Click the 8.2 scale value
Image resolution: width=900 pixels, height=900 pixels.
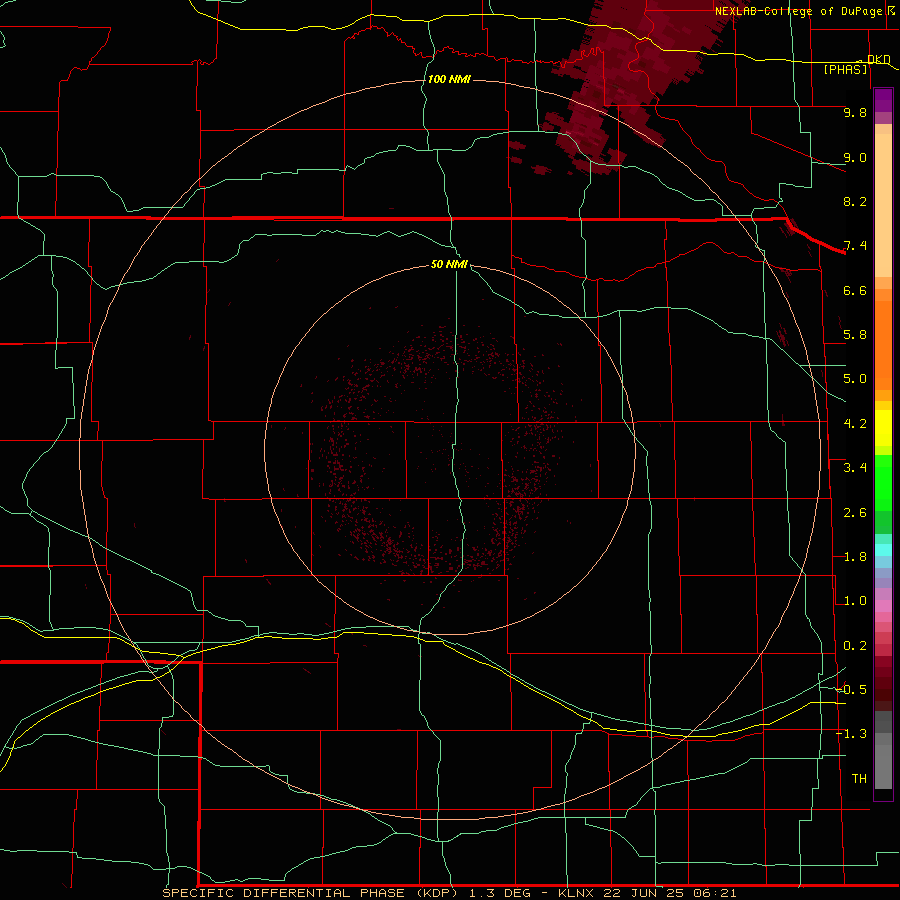[x=855, y=201]
